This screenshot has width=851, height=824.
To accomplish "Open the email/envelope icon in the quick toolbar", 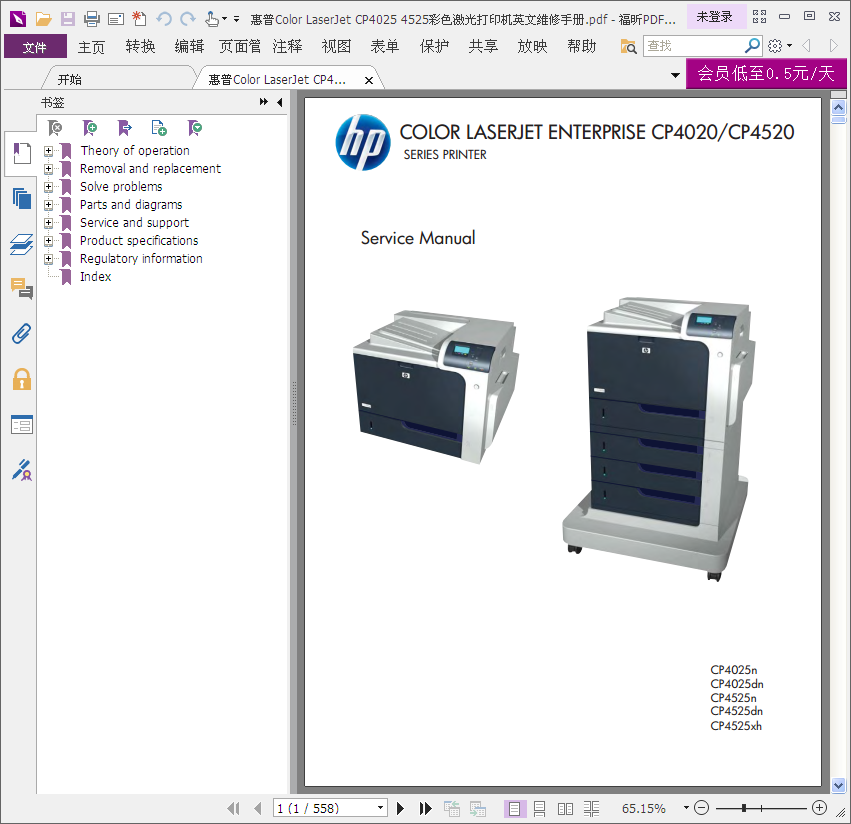I will click(116, 20).
